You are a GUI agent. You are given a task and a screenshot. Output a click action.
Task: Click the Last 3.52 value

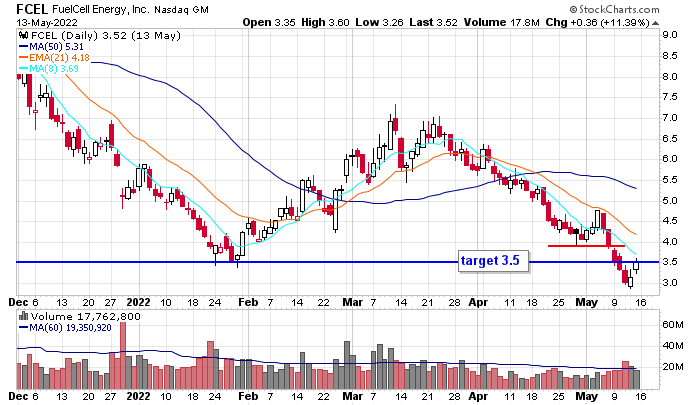click(x=433, y=22)
